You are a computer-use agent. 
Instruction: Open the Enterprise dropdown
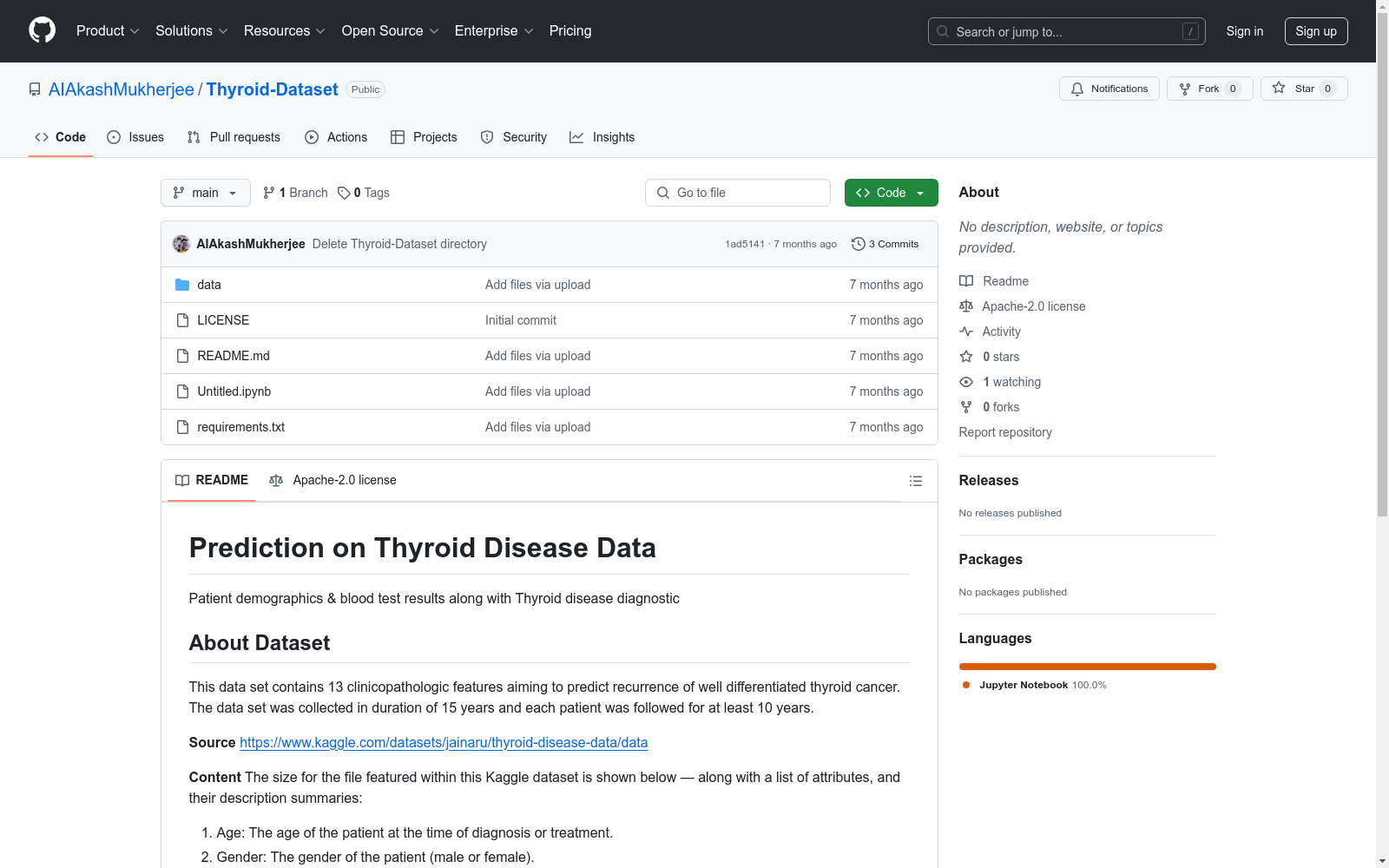(x=494, y=31)
